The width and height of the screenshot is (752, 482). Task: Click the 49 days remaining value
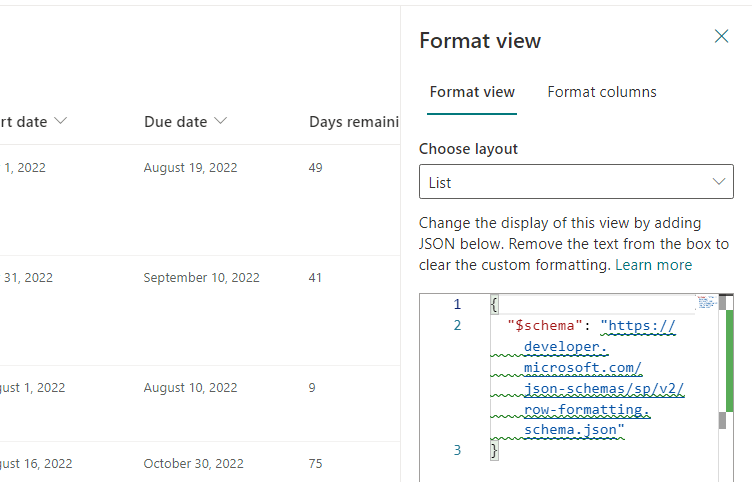coord(316,167)
